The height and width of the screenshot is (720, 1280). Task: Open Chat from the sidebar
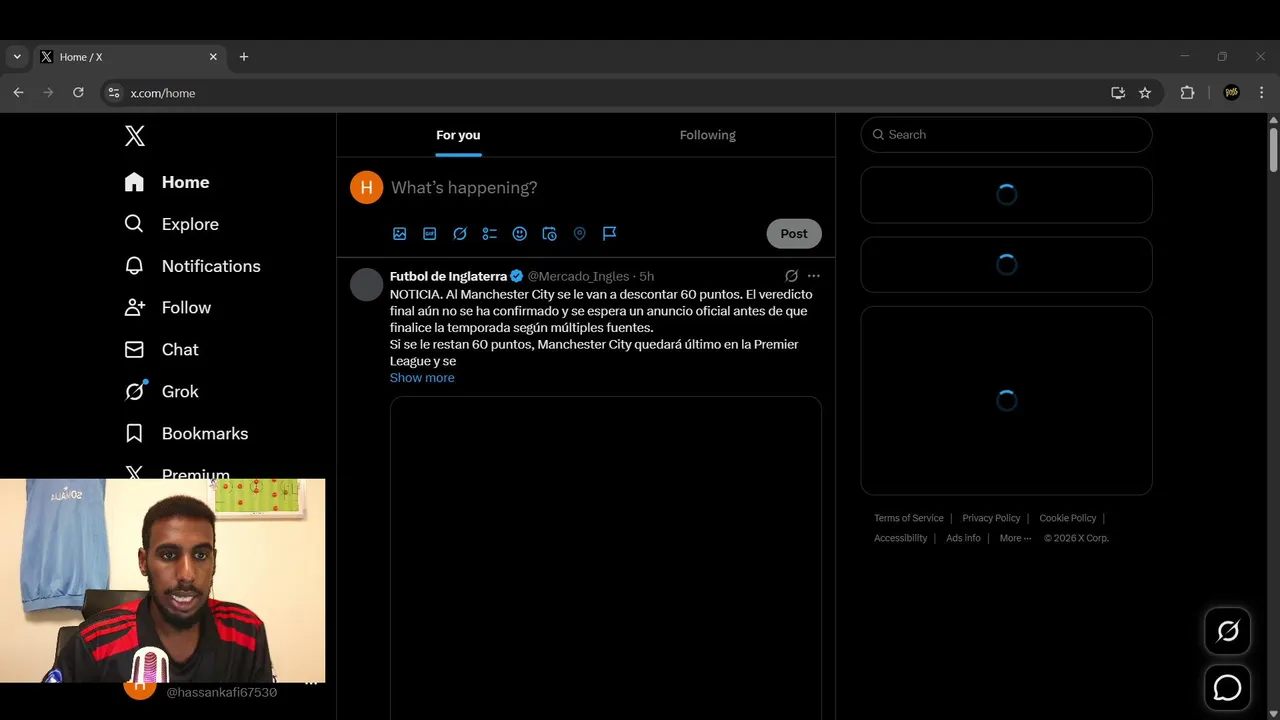(161, 350)
